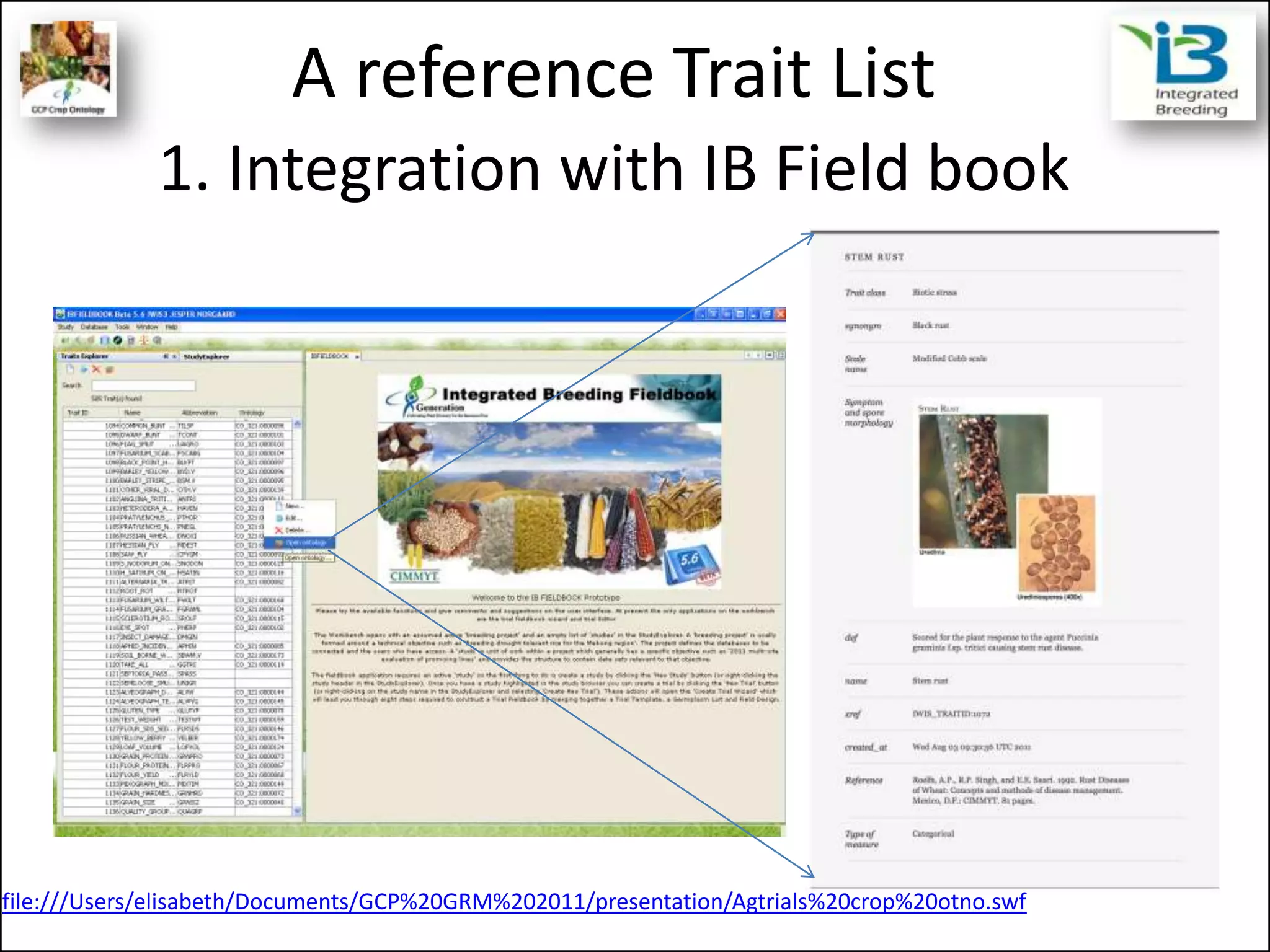Click red X delete icon in Traits Explorer
This screenshot has height=952, width=1270.
(96, 369)
